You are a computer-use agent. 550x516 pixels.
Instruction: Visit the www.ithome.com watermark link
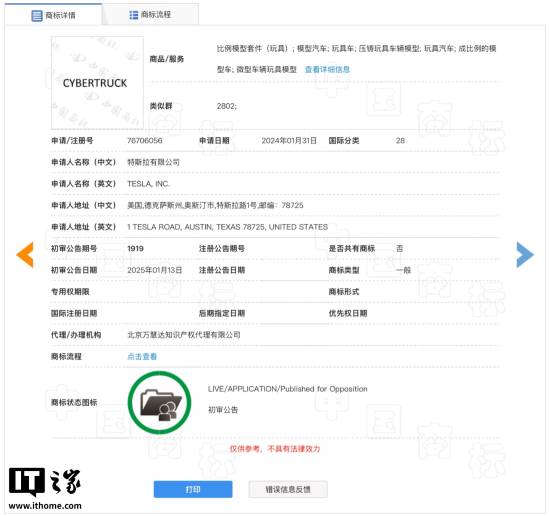tap(45, 506)
